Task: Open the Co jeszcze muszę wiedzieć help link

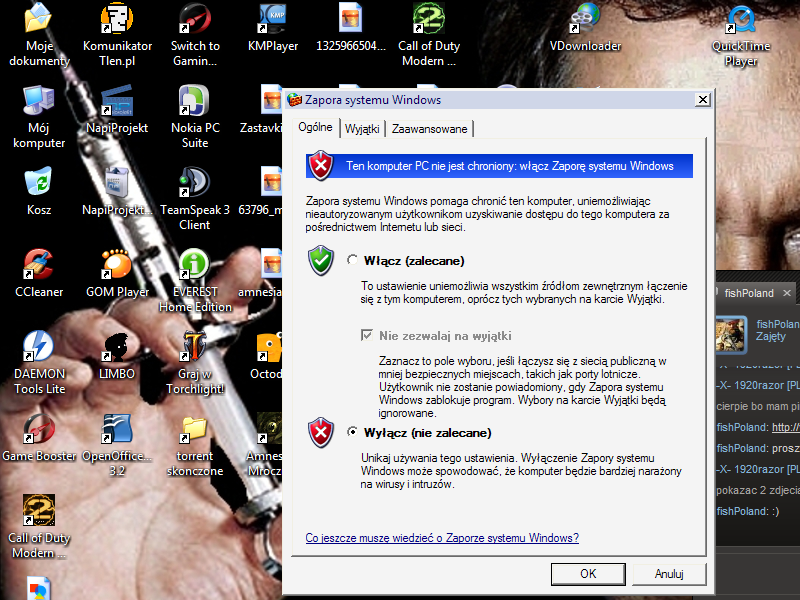Action: 442,538
